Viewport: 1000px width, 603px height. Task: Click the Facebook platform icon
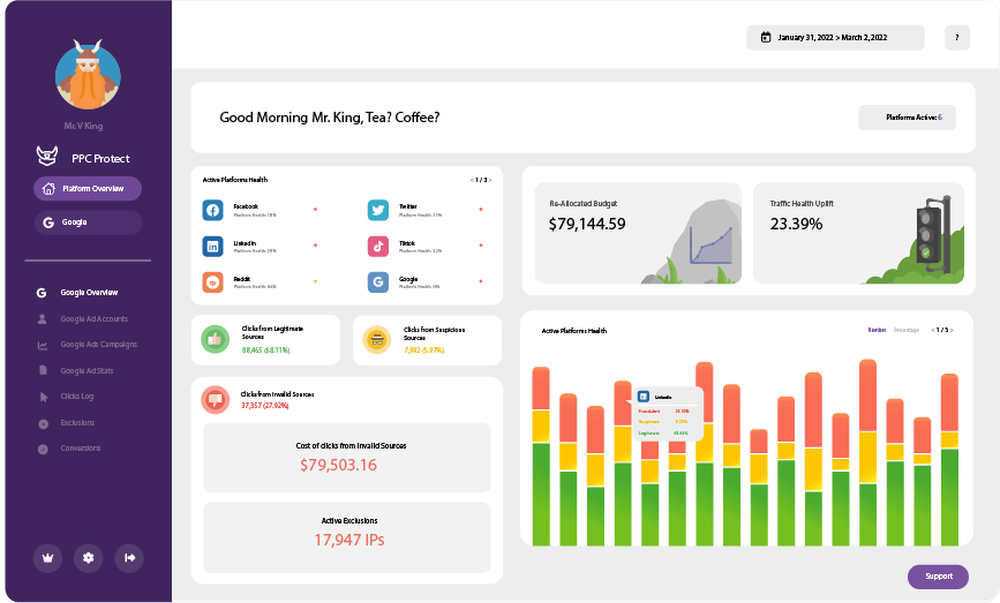(212, 210)
